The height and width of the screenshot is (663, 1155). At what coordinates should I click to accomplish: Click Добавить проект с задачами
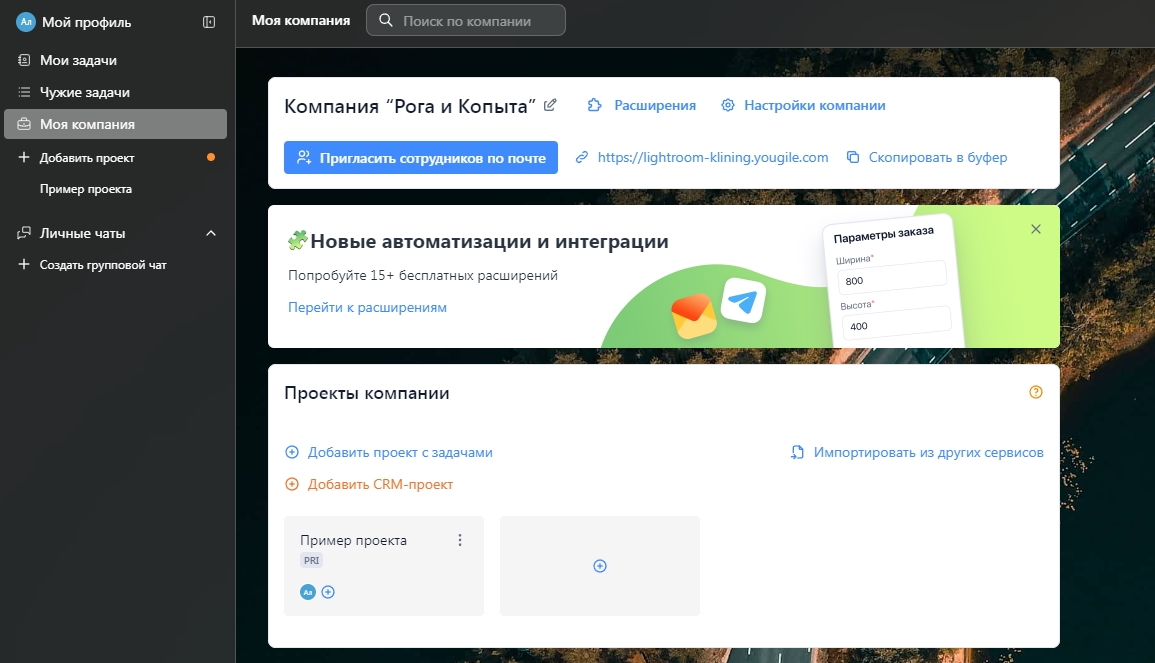coord(400,452)
